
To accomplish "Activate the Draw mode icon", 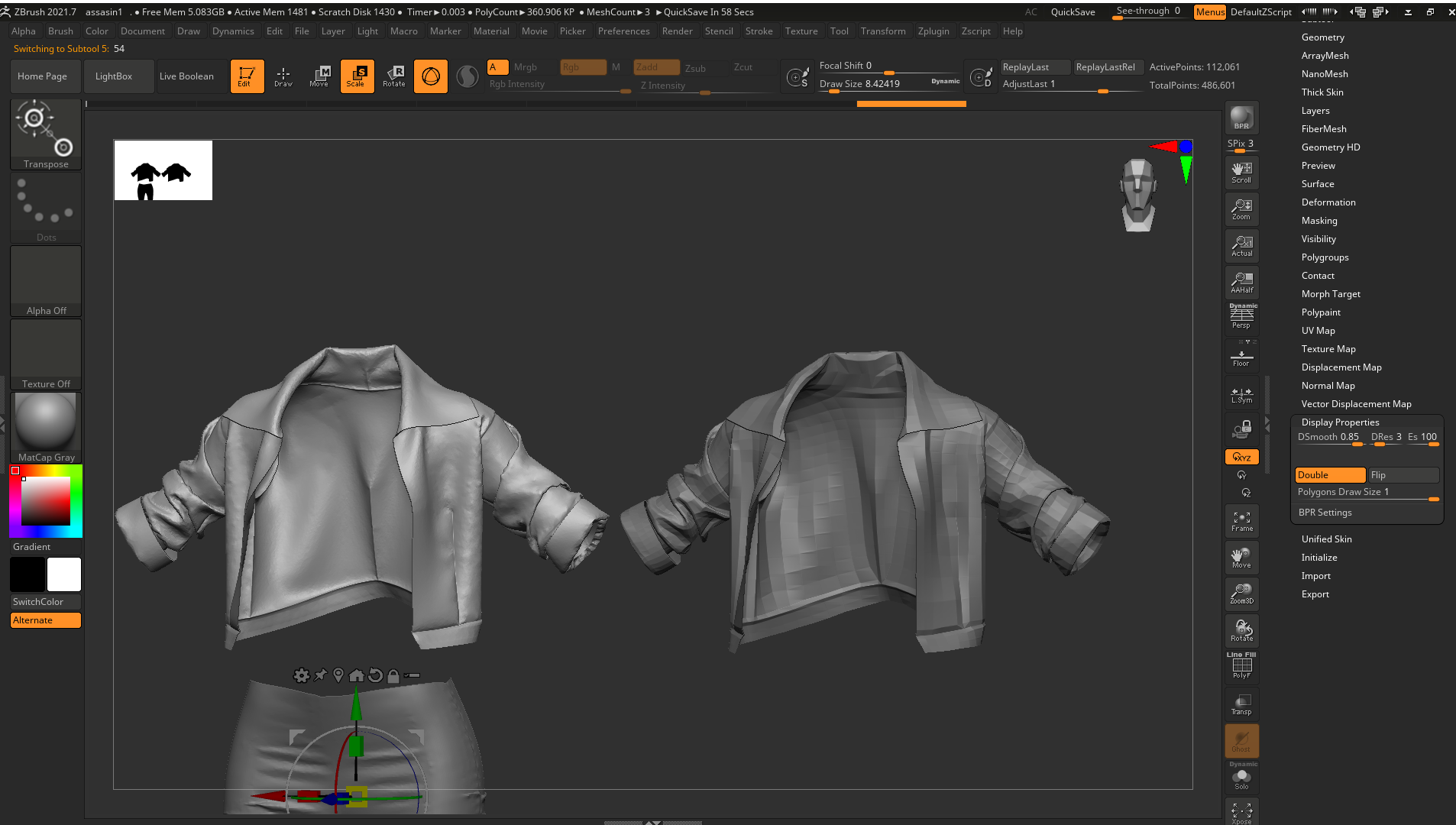I will pyautogui.click(x=283, y=76).
